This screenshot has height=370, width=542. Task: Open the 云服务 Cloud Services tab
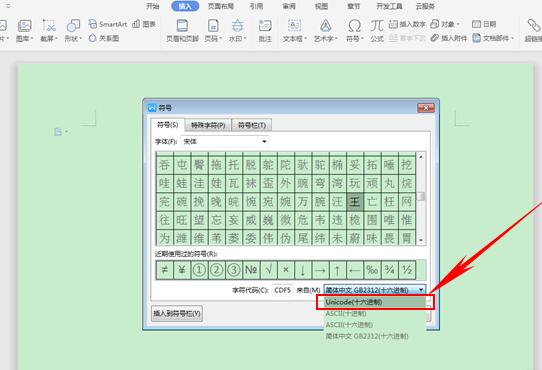tap(425, 6)
